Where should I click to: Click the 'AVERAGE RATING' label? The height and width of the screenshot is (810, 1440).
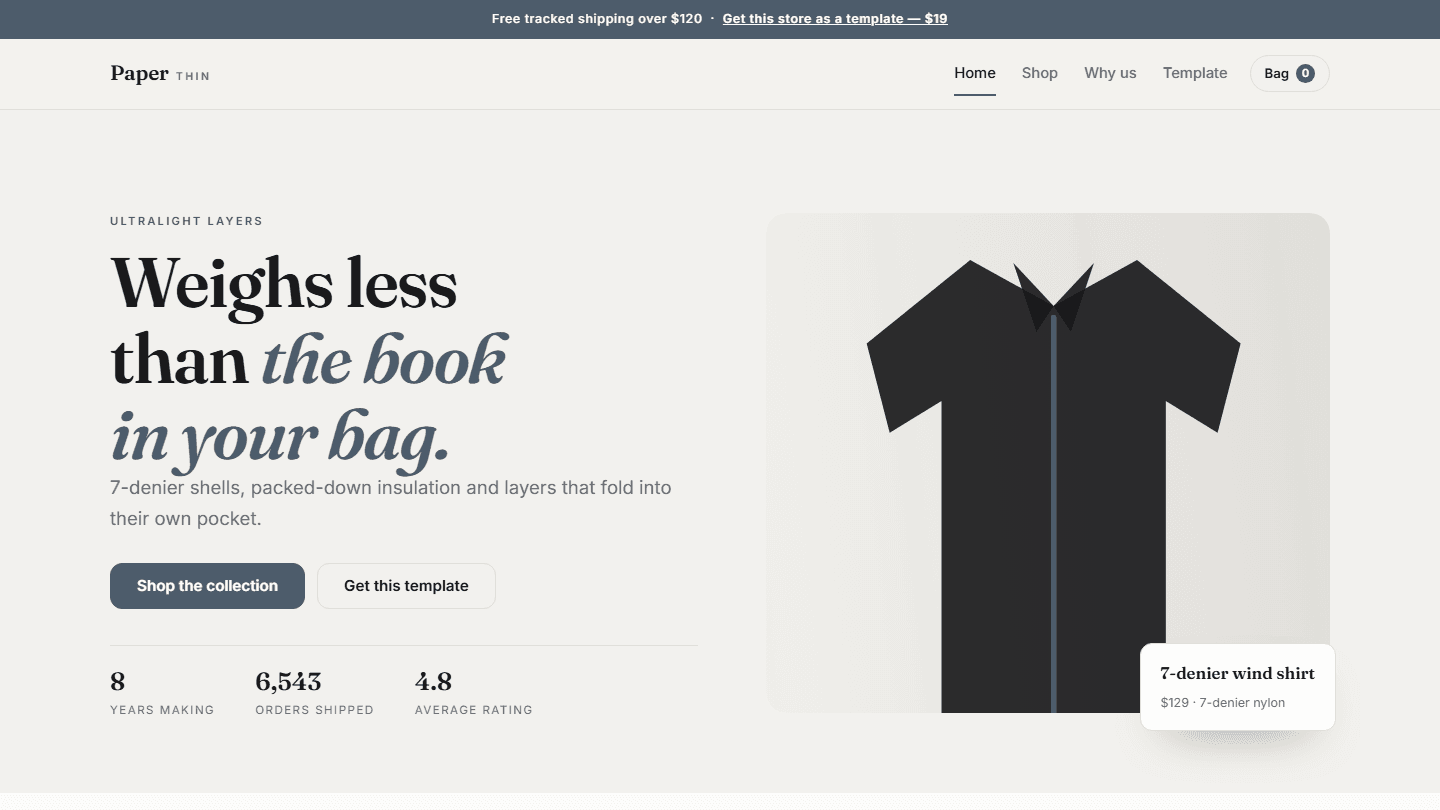474,710
